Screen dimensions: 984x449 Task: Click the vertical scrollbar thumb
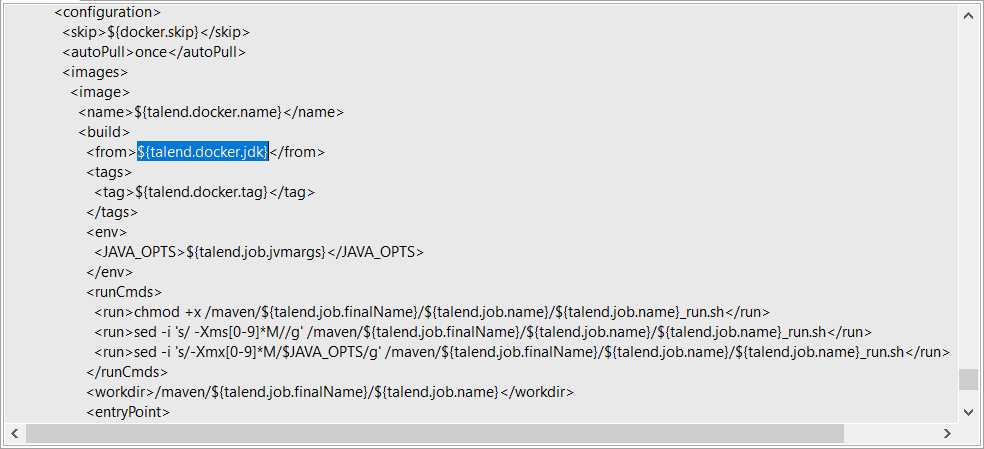(967, 381)
